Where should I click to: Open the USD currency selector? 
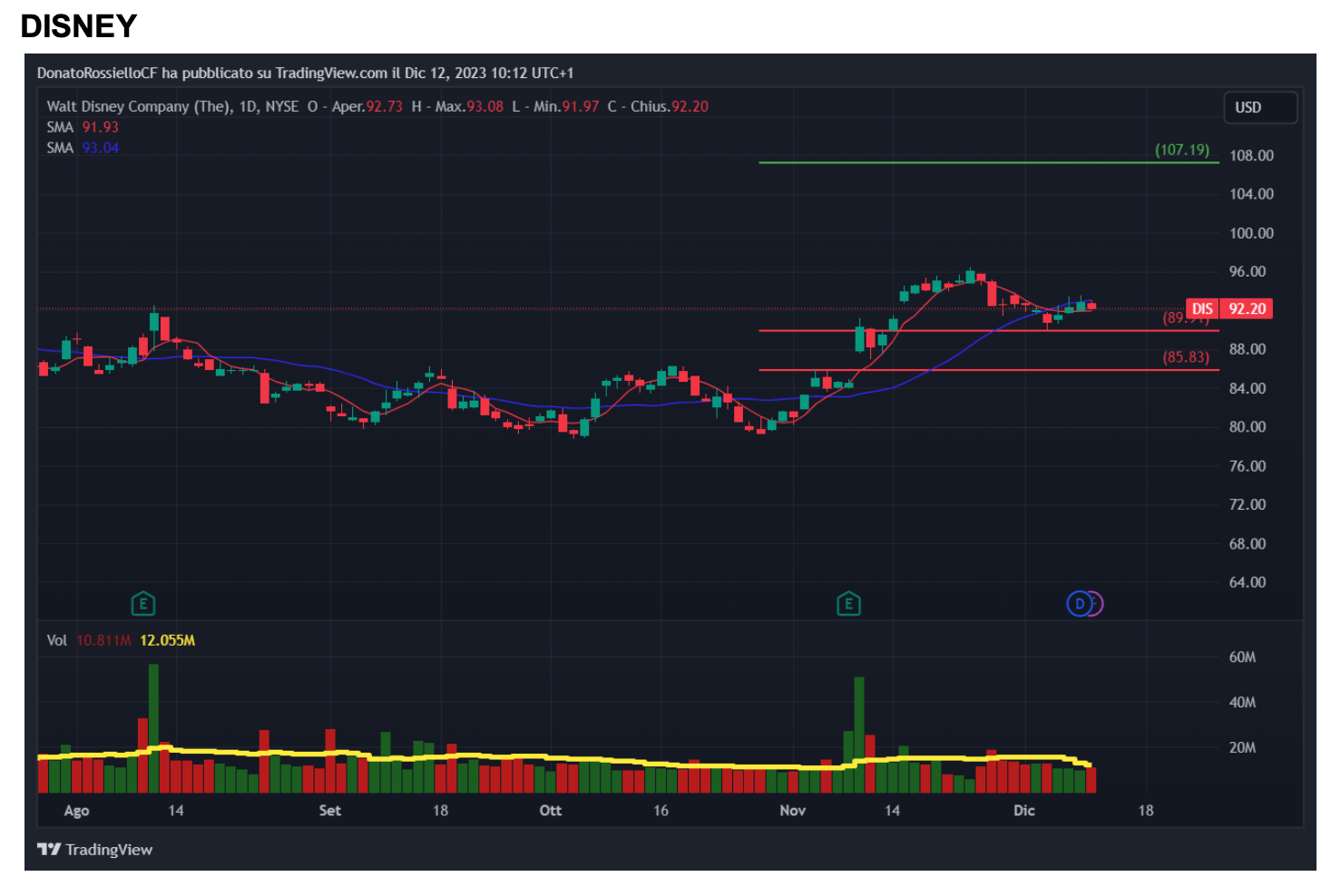coord(1260,107)
